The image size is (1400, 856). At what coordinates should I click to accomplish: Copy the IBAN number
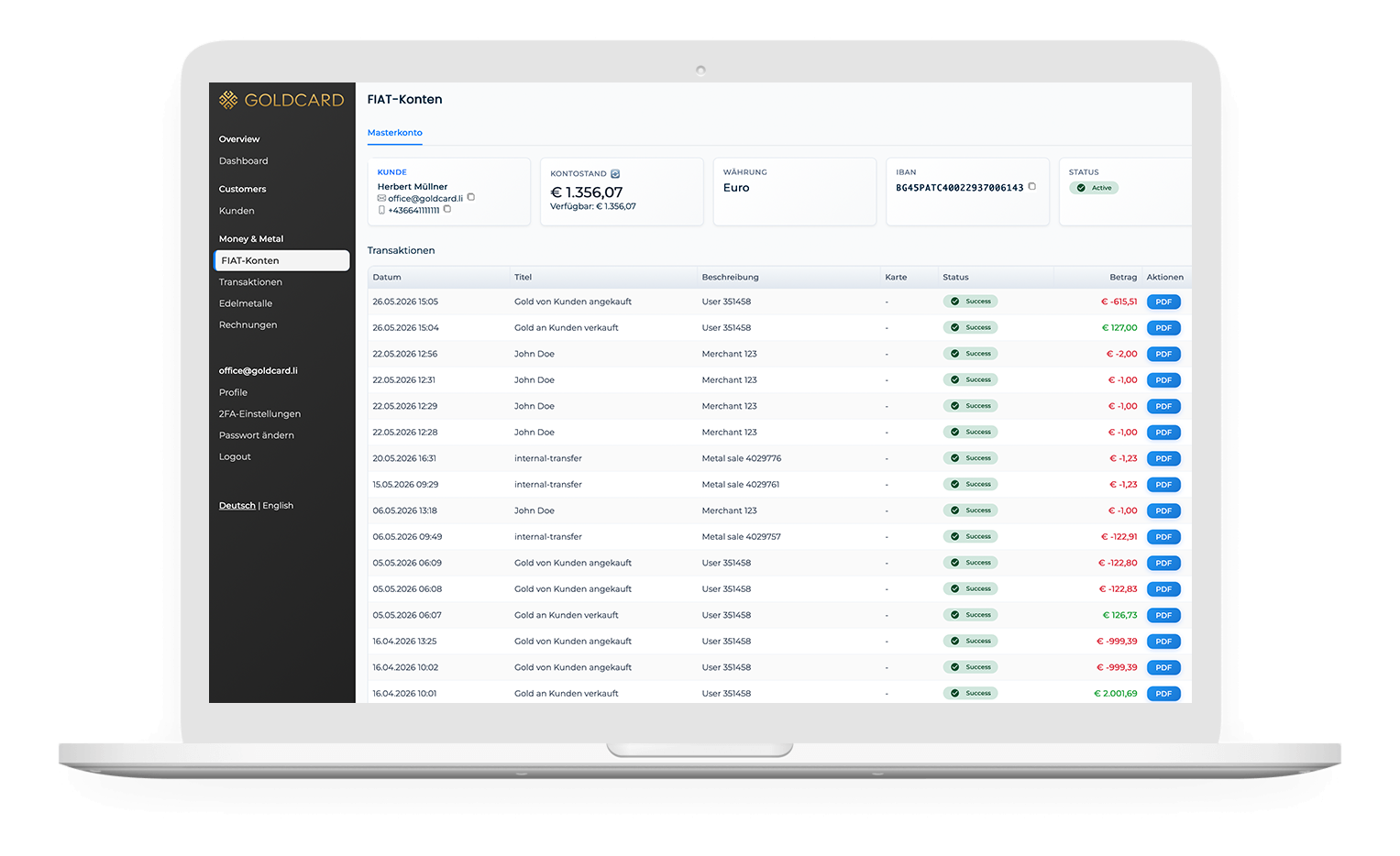tap(1032, 186)
